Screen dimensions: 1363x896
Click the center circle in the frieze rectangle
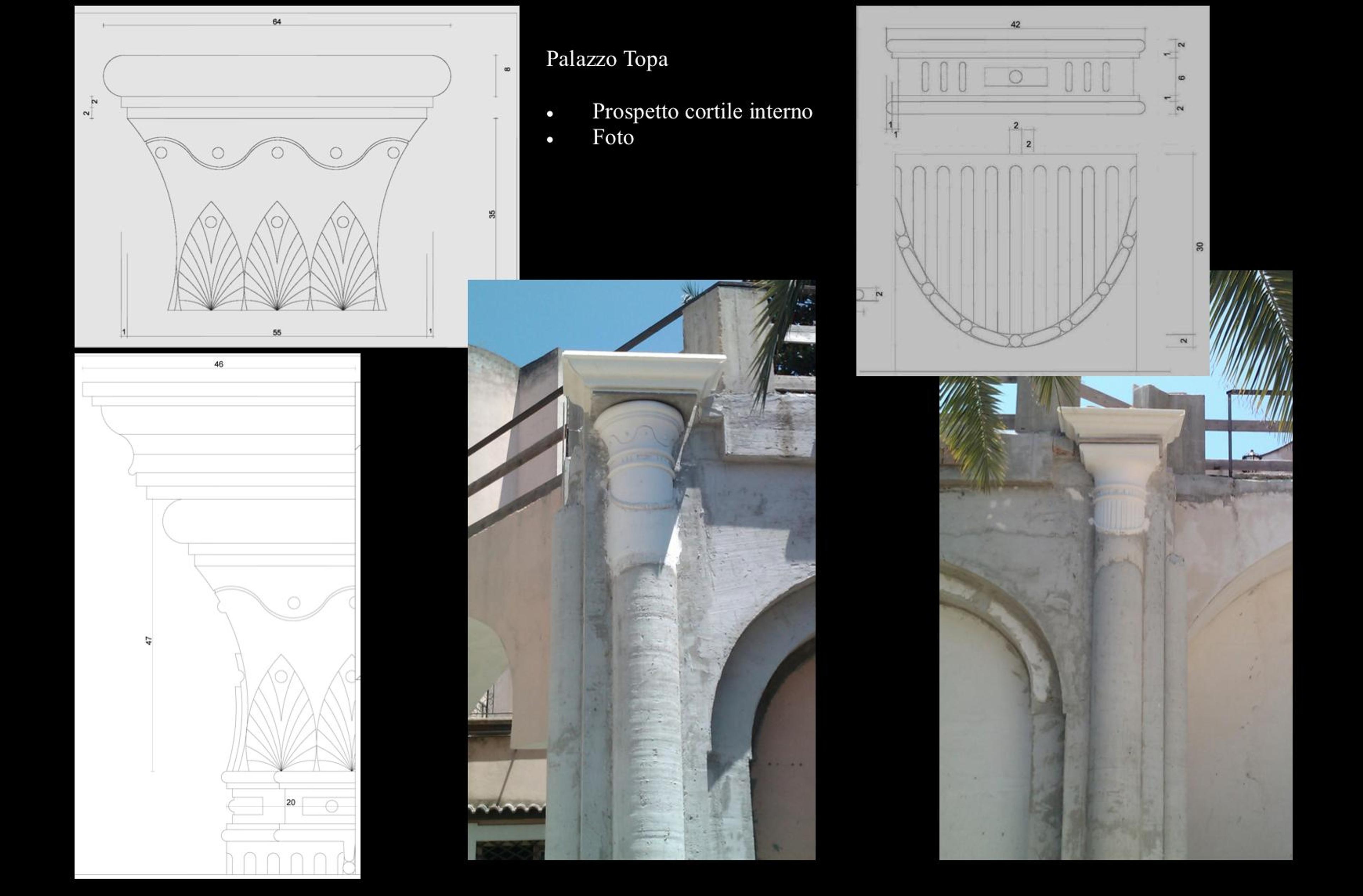pyautogui.click(x=1016, y=77)
